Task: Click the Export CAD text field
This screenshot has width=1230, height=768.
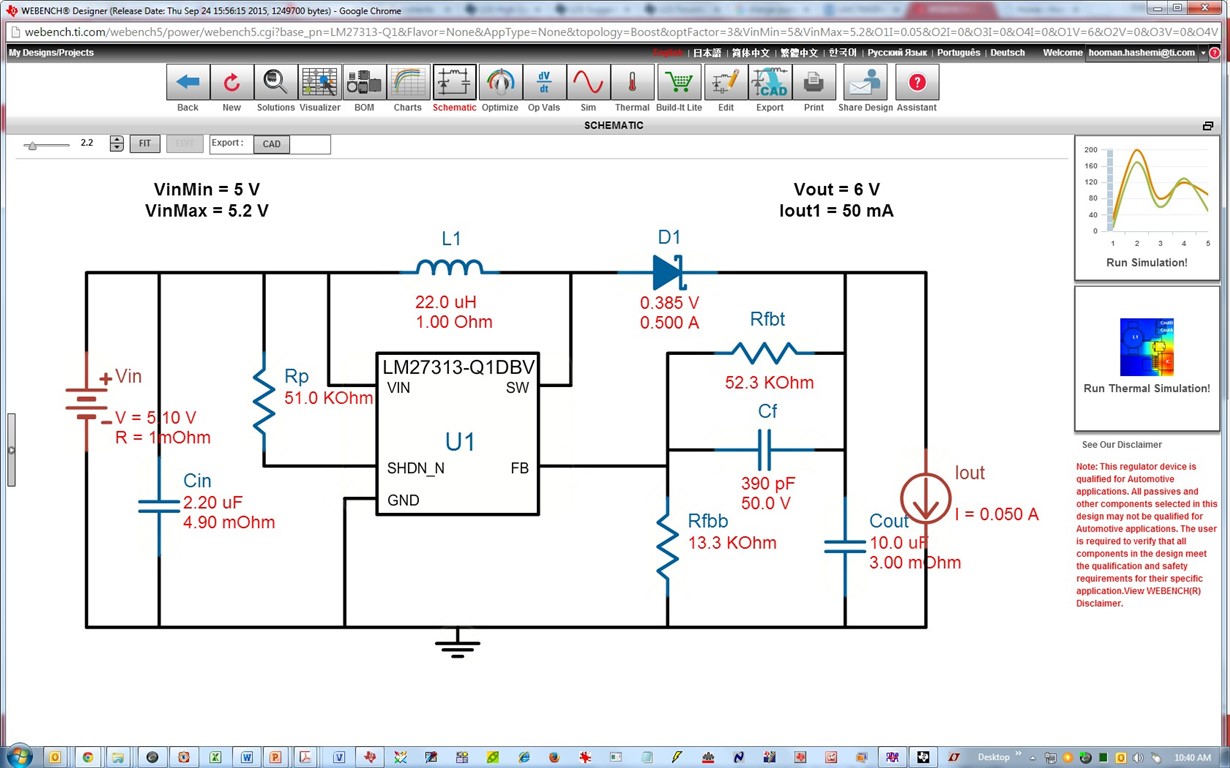Action: (310, 144)
